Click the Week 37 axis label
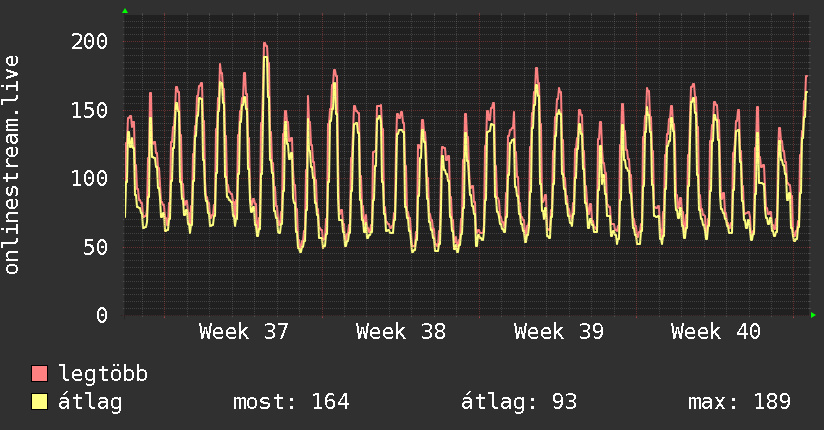The image size is (824, 430). tap(244, 331)
